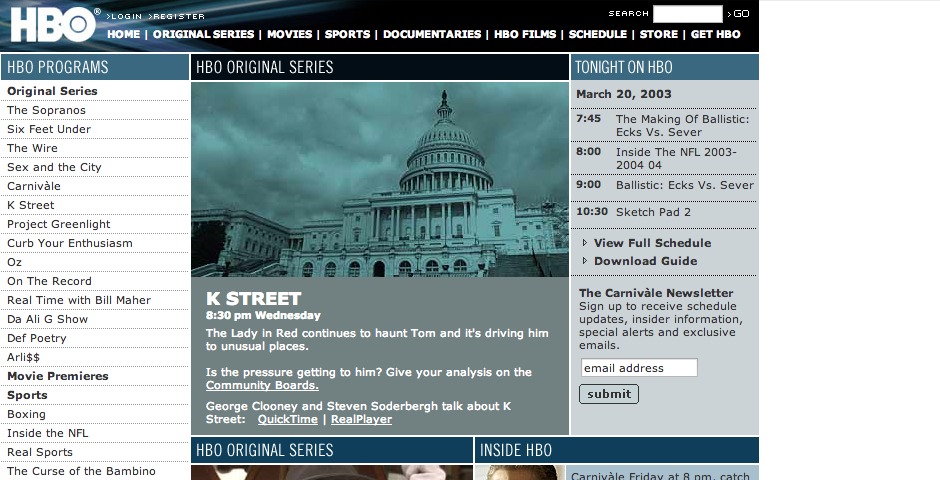Open Real Time with Bill Maher
This screenshot has height=480, width=940.
(x=79, y=300)
